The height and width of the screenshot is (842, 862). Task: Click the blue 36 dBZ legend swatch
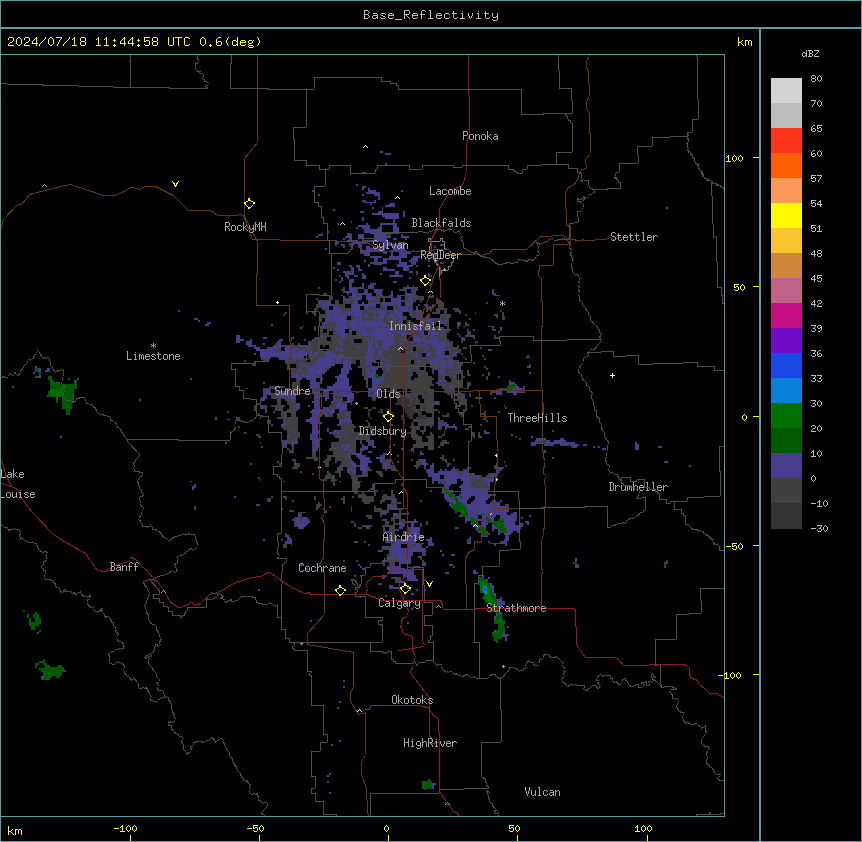[x=786, y=365]
